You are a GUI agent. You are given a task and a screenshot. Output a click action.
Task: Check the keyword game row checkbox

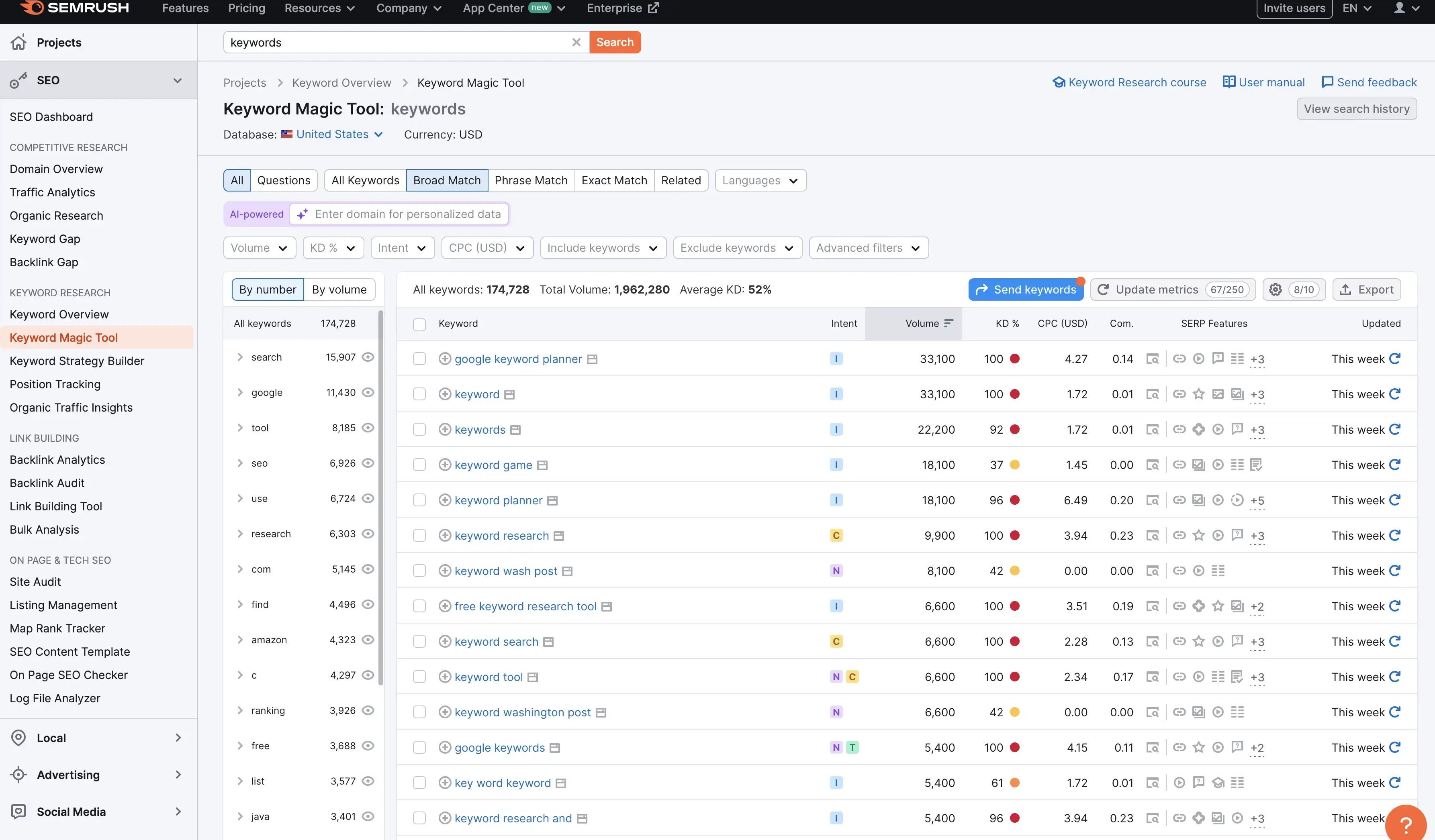click(x=420, y=465)
